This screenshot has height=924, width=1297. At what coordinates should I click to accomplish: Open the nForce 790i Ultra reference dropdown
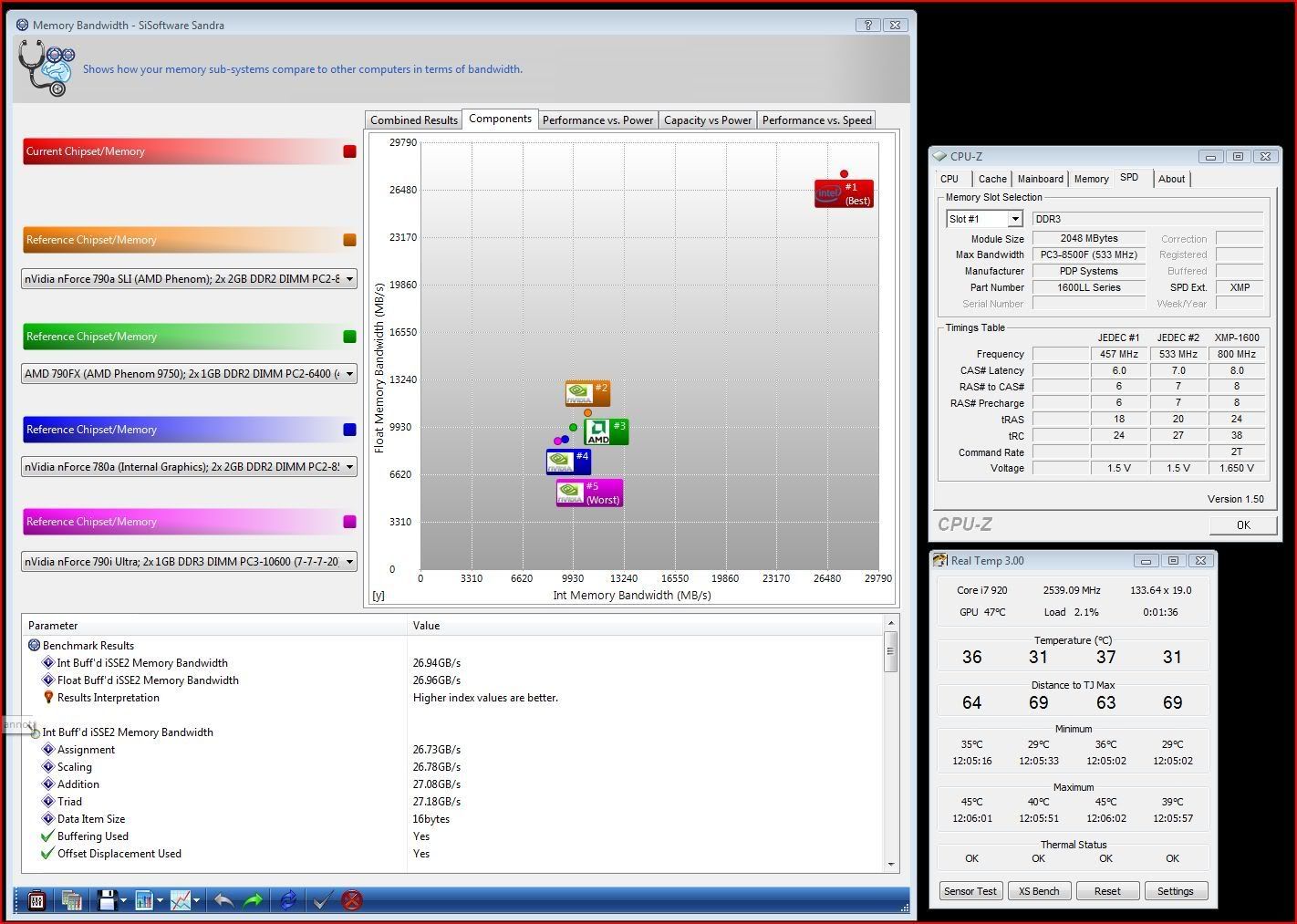(x=189, y=562)
